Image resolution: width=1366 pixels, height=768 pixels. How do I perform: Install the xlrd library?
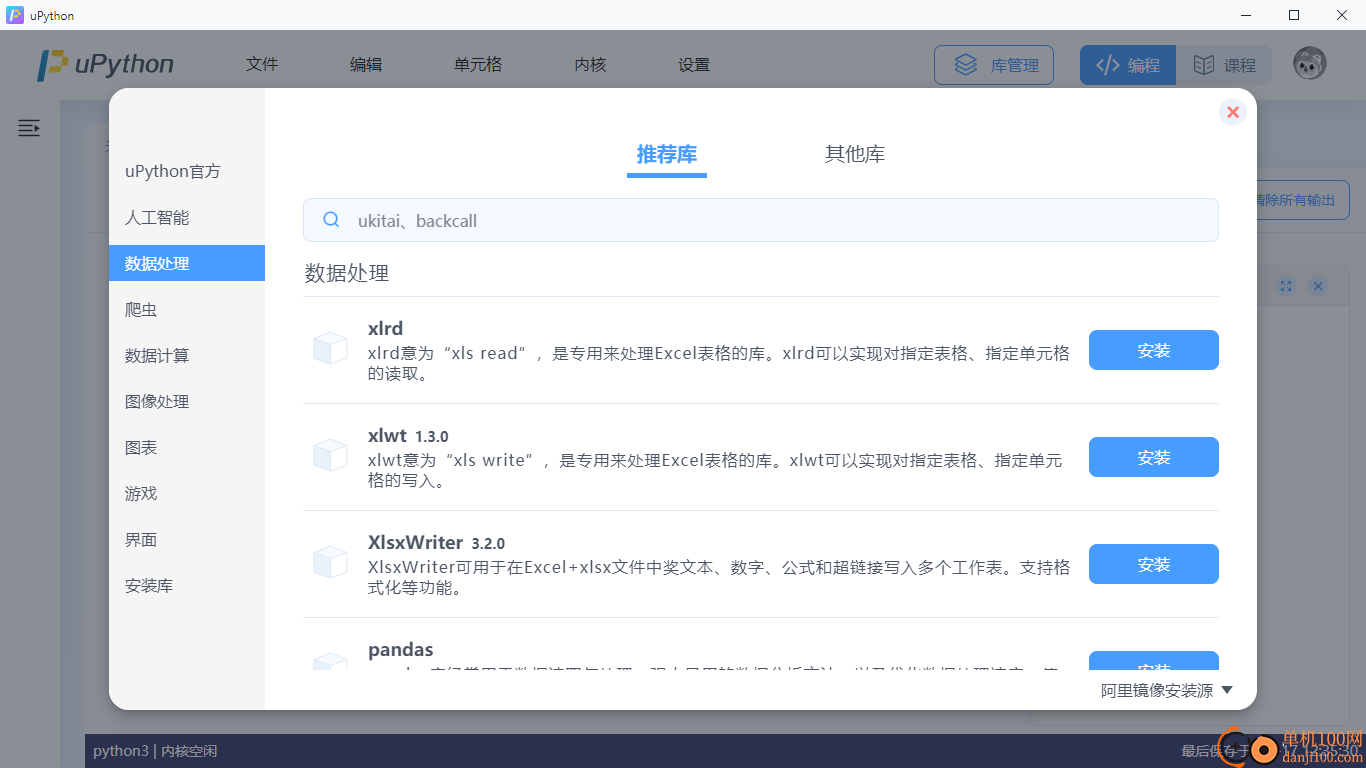1154,350
